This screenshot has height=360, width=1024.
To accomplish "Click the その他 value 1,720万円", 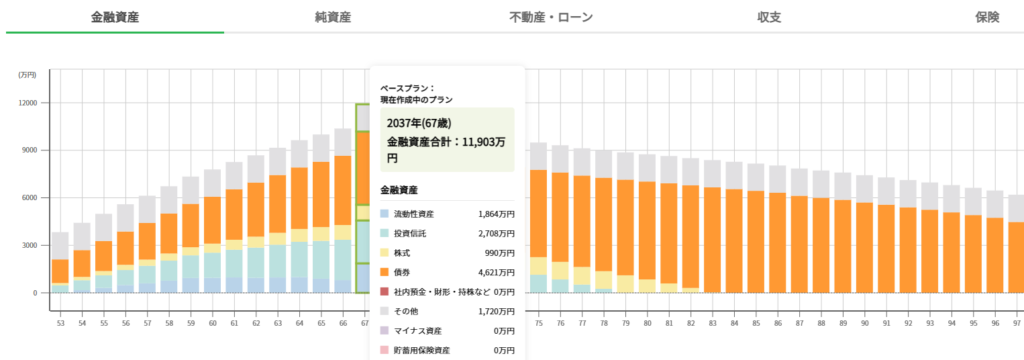I will pyautogui.click(x=496, y=312).
